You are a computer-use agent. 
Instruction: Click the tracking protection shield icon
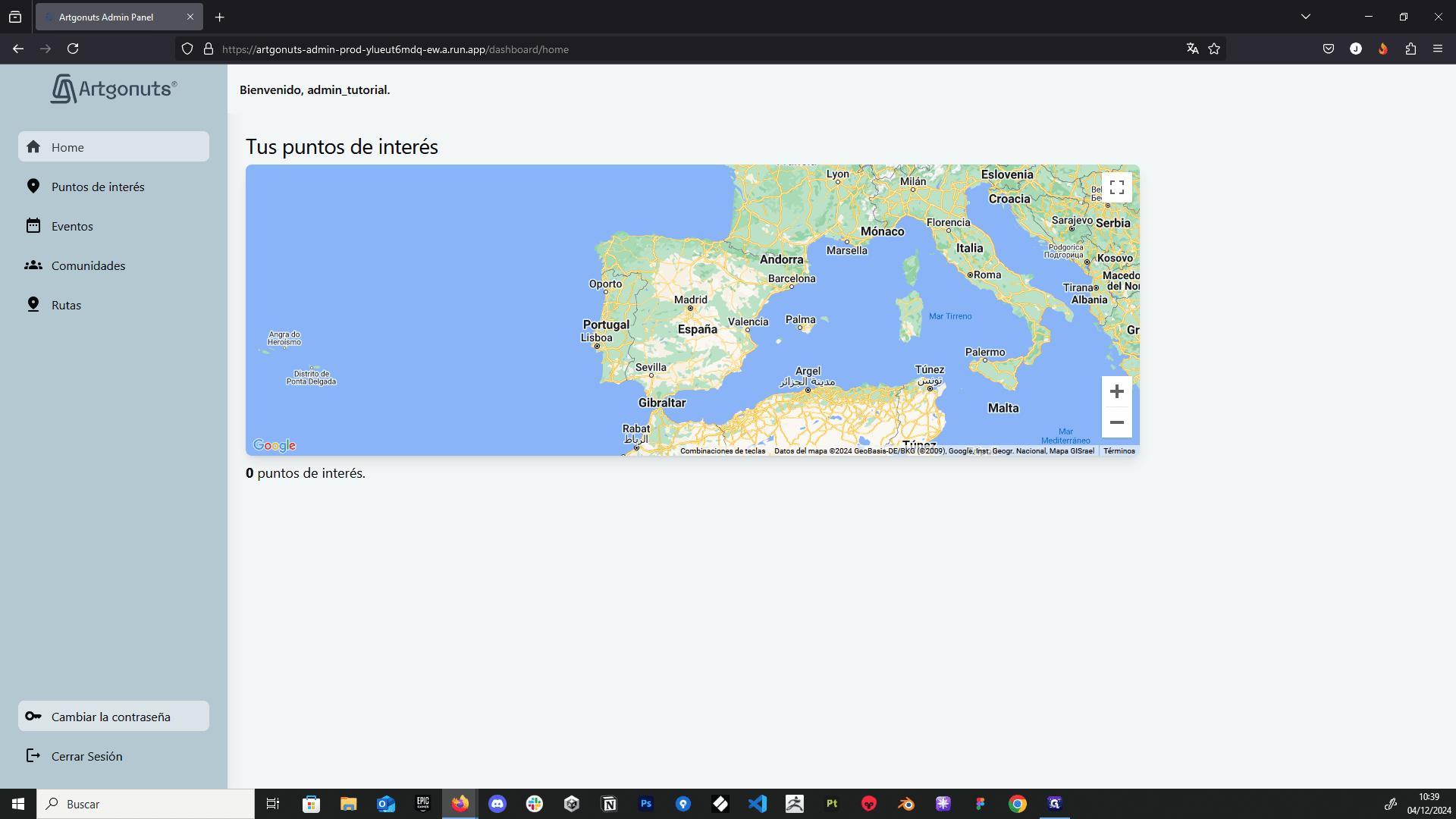pyautogui.click(x=187, y=49)
